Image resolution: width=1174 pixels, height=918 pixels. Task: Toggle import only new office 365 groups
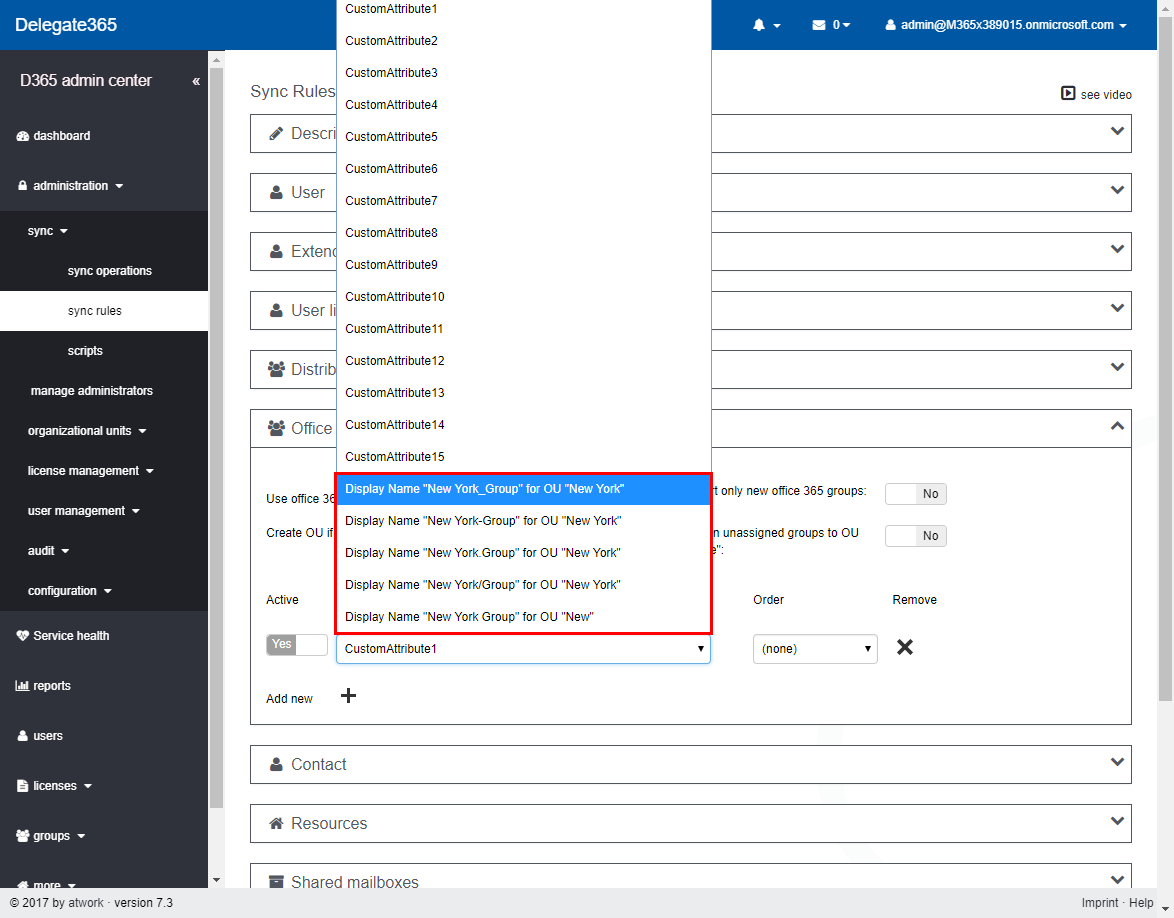pyautogui.click(x=915, y=494)
